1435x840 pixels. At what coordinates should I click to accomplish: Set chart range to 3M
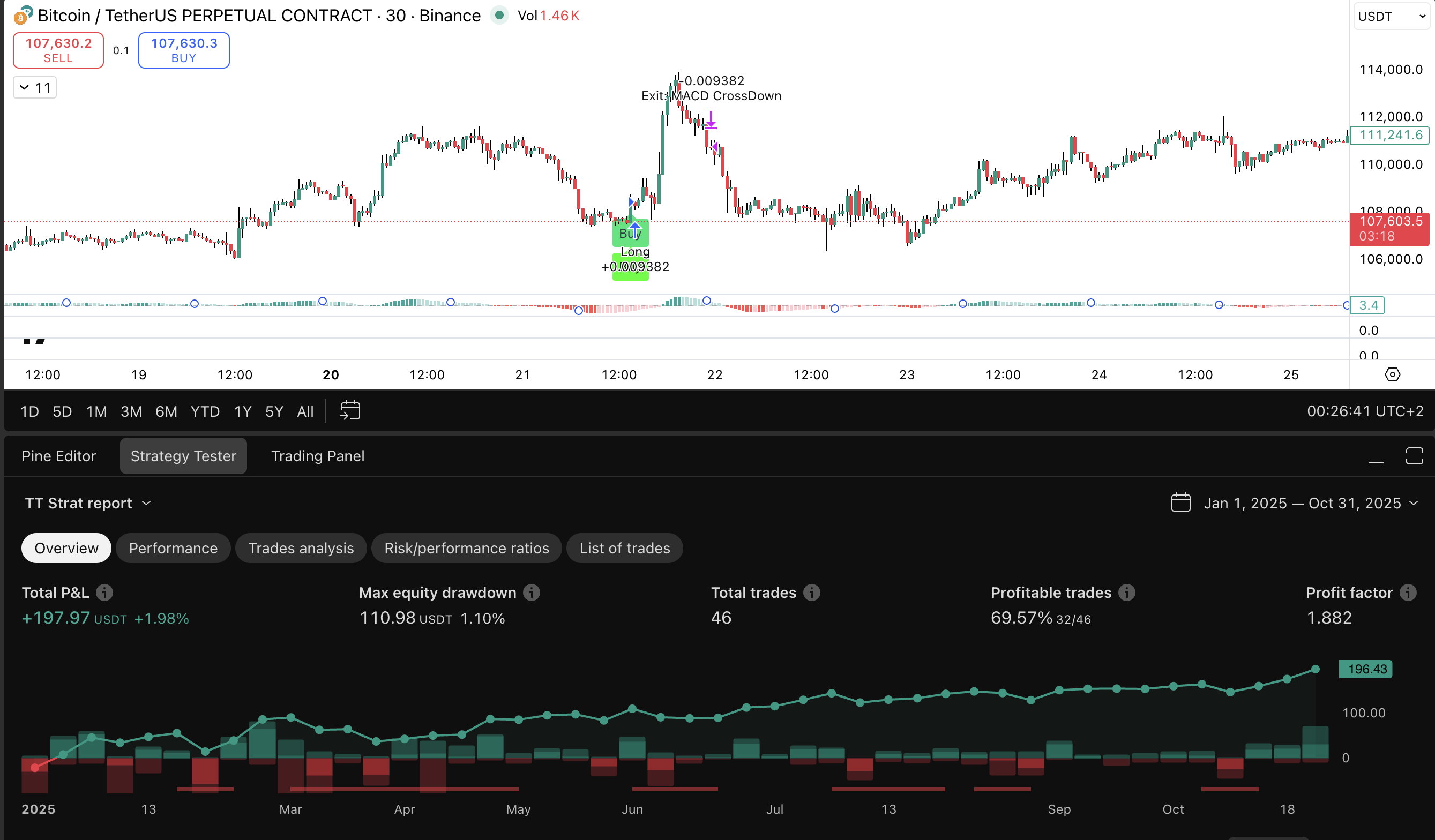coord(131,411)
